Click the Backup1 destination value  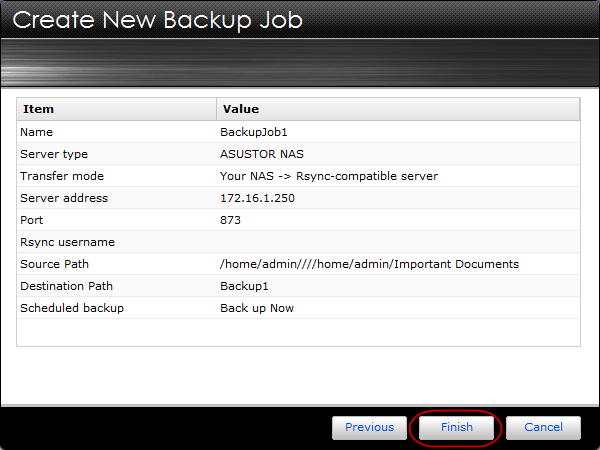244,286
